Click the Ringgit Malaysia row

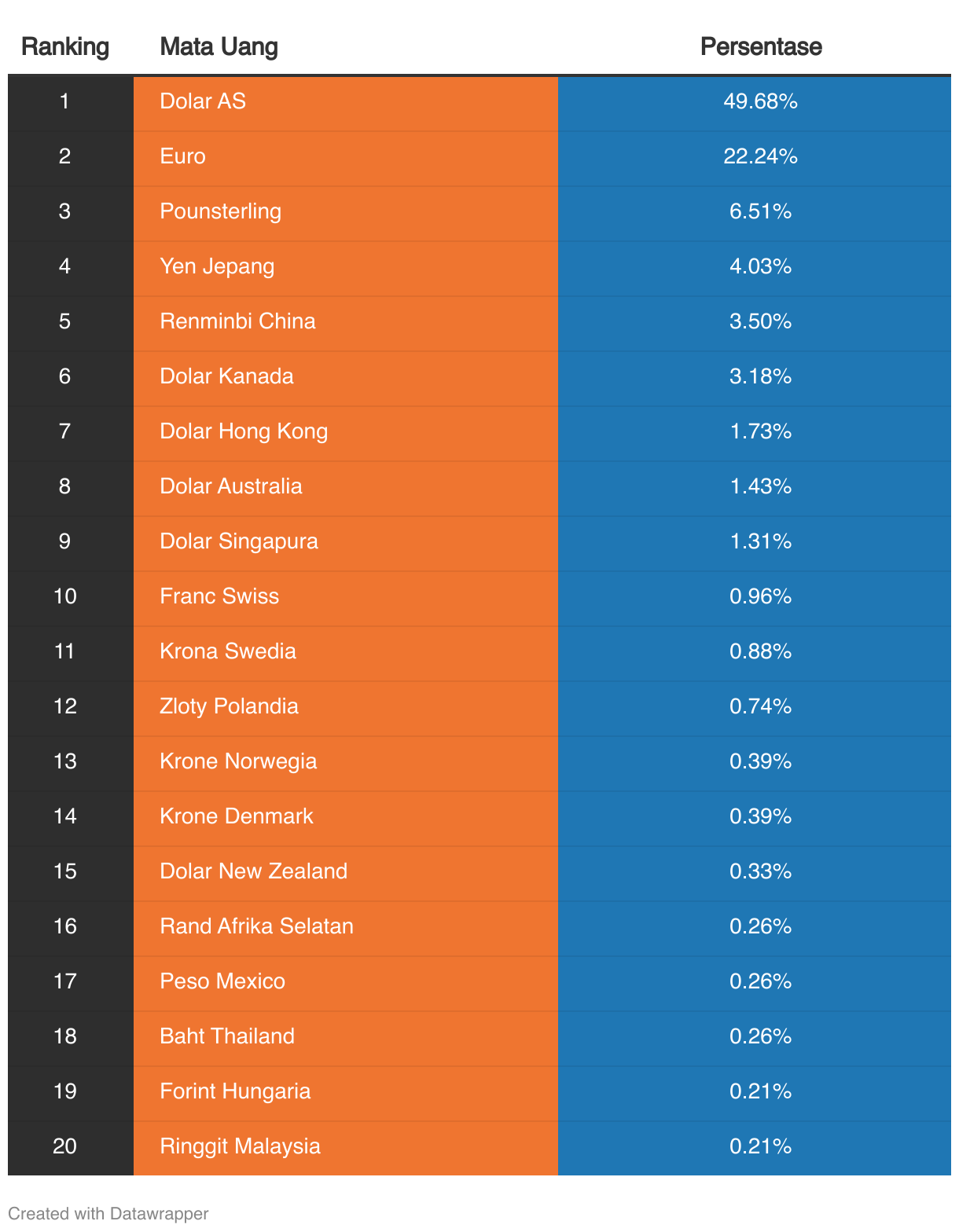click(x=240, y=1146)
